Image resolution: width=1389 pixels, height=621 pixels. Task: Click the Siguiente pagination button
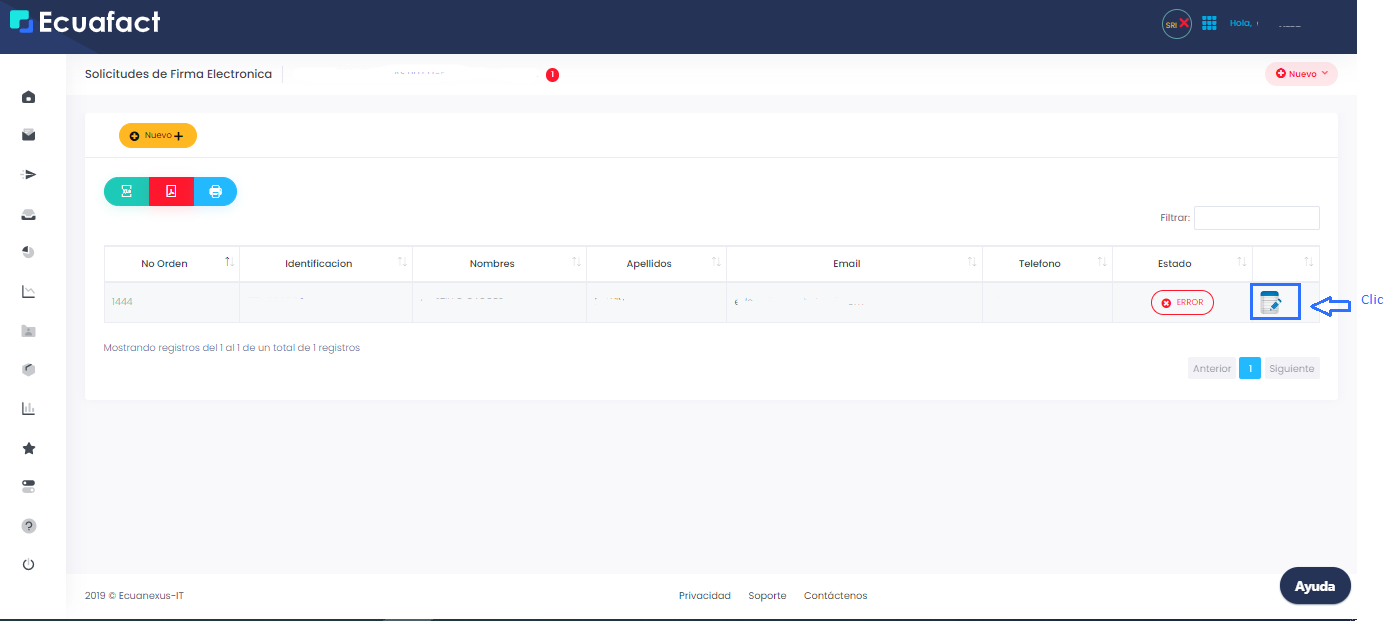click(1291, 369)
